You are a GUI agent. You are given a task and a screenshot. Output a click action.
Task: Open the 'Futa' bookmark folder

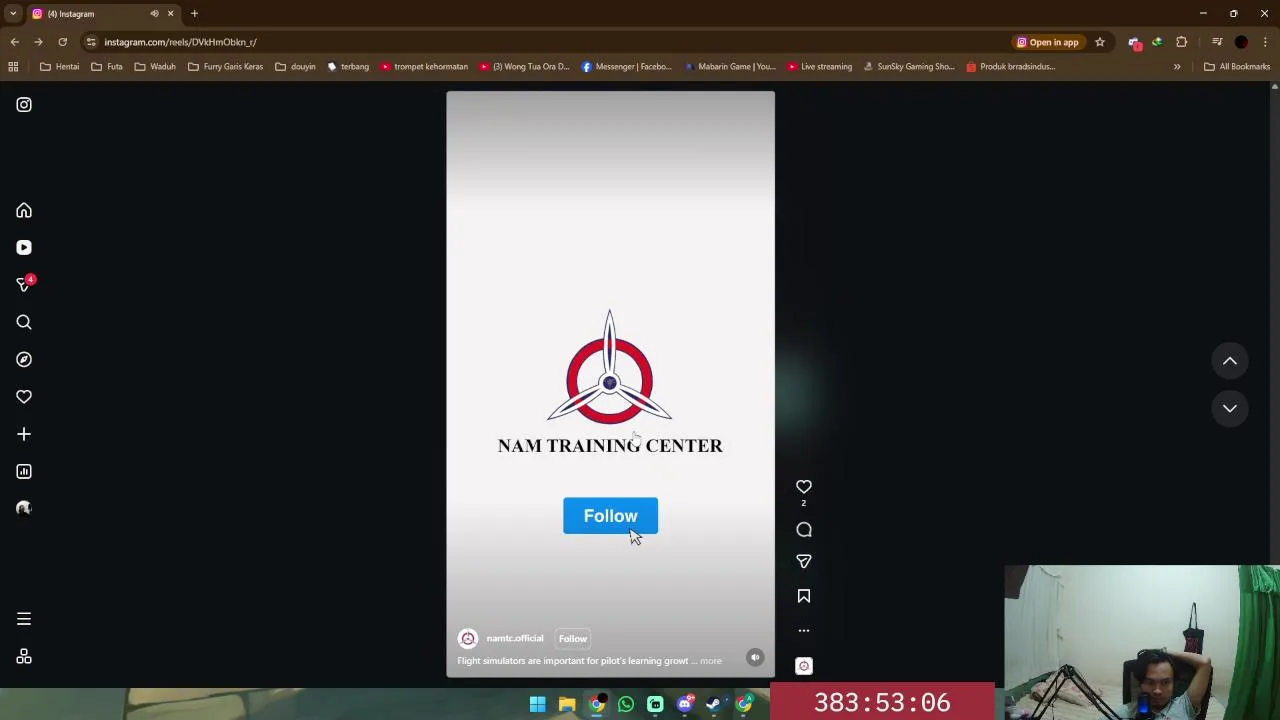(x=107, y=67)
